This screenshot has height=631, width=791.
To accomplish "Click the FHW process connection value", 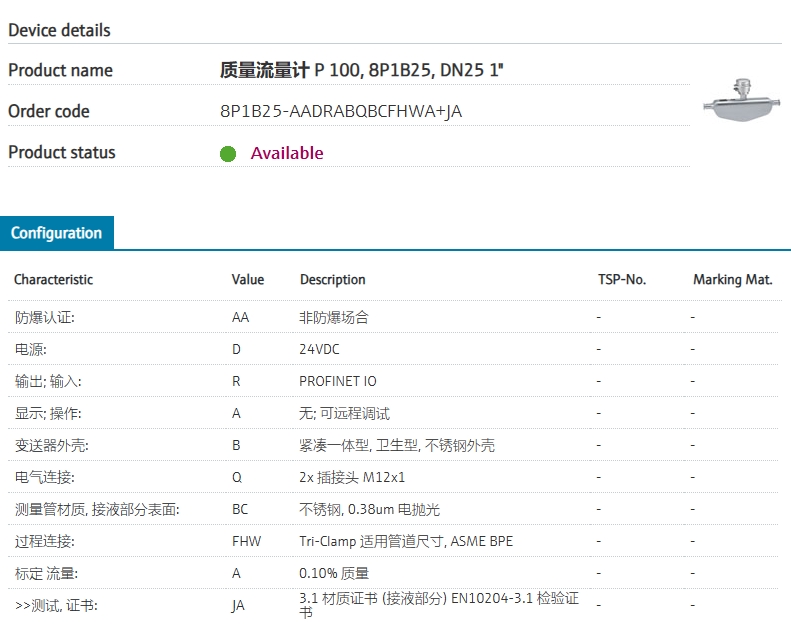I will point(247,541).
